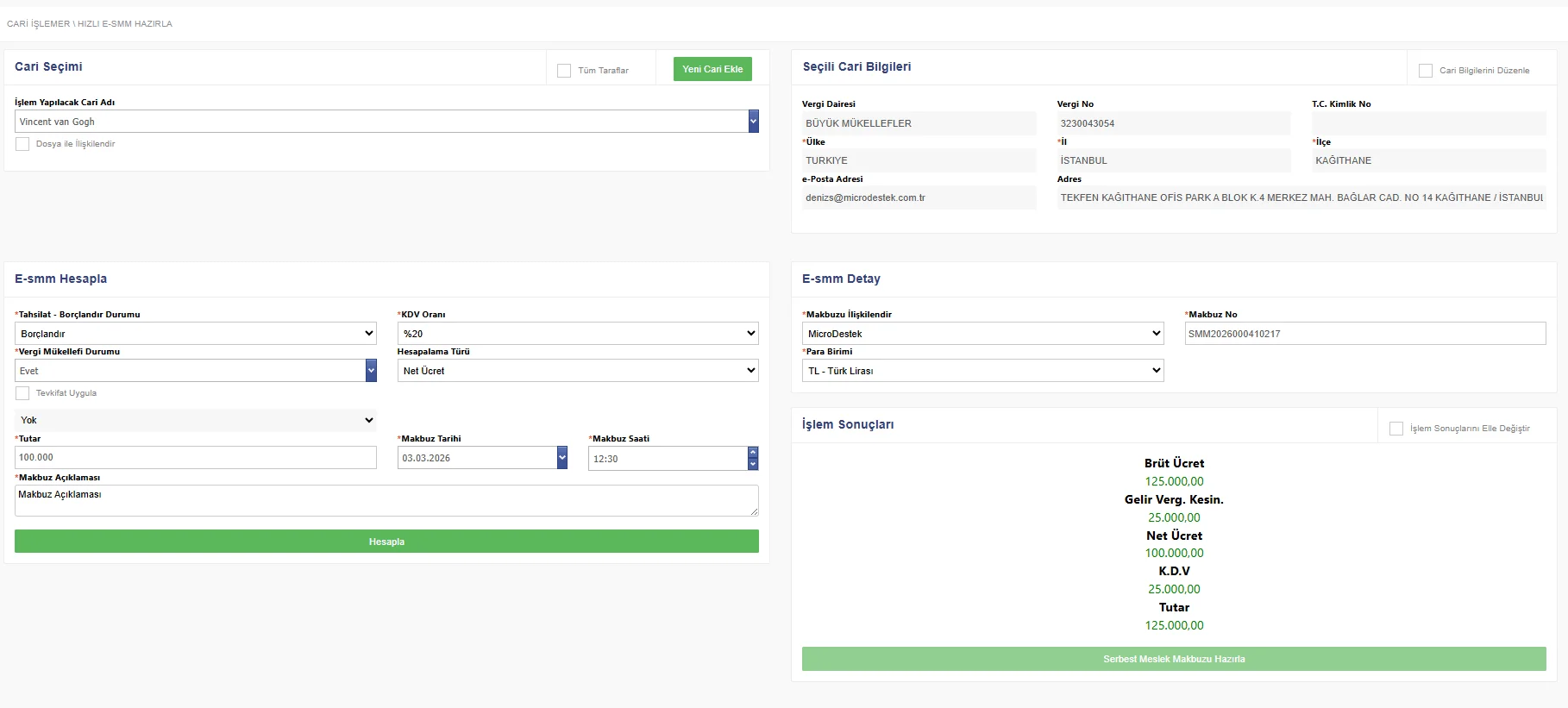Image resolution: width=1568 pixels, height=708 pixels.
Task: Focus the Makbuz Açıklaması text area
Action: [386, 500]
